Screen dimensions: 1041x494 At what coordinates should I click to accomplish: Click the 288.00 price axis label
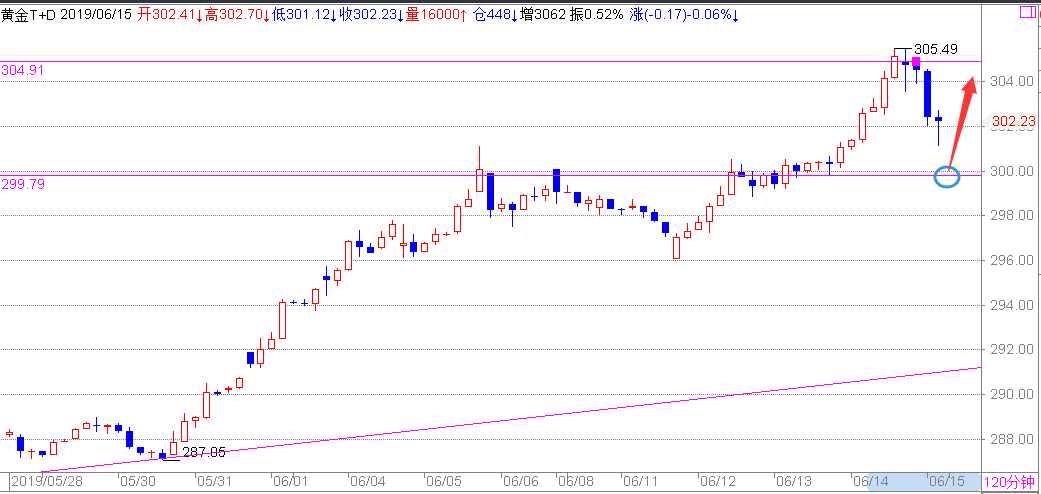pos(1012,439)
